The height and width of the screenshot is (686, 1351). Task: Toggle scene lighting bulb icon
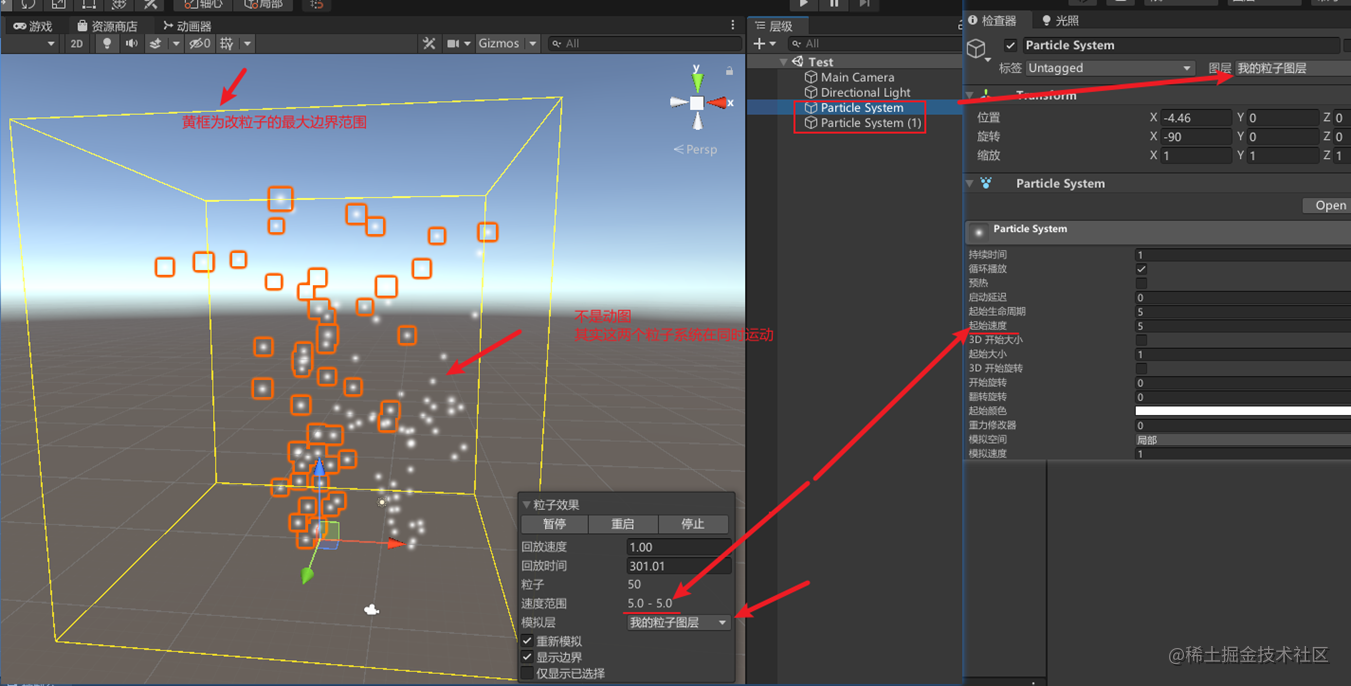click(107, 44)
